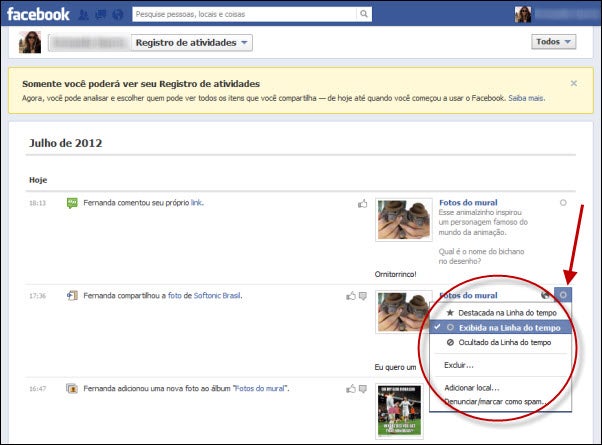602x445 pixels.
Task: Expand the Todos filter dropdown
Action: click(x=555, y=42)
